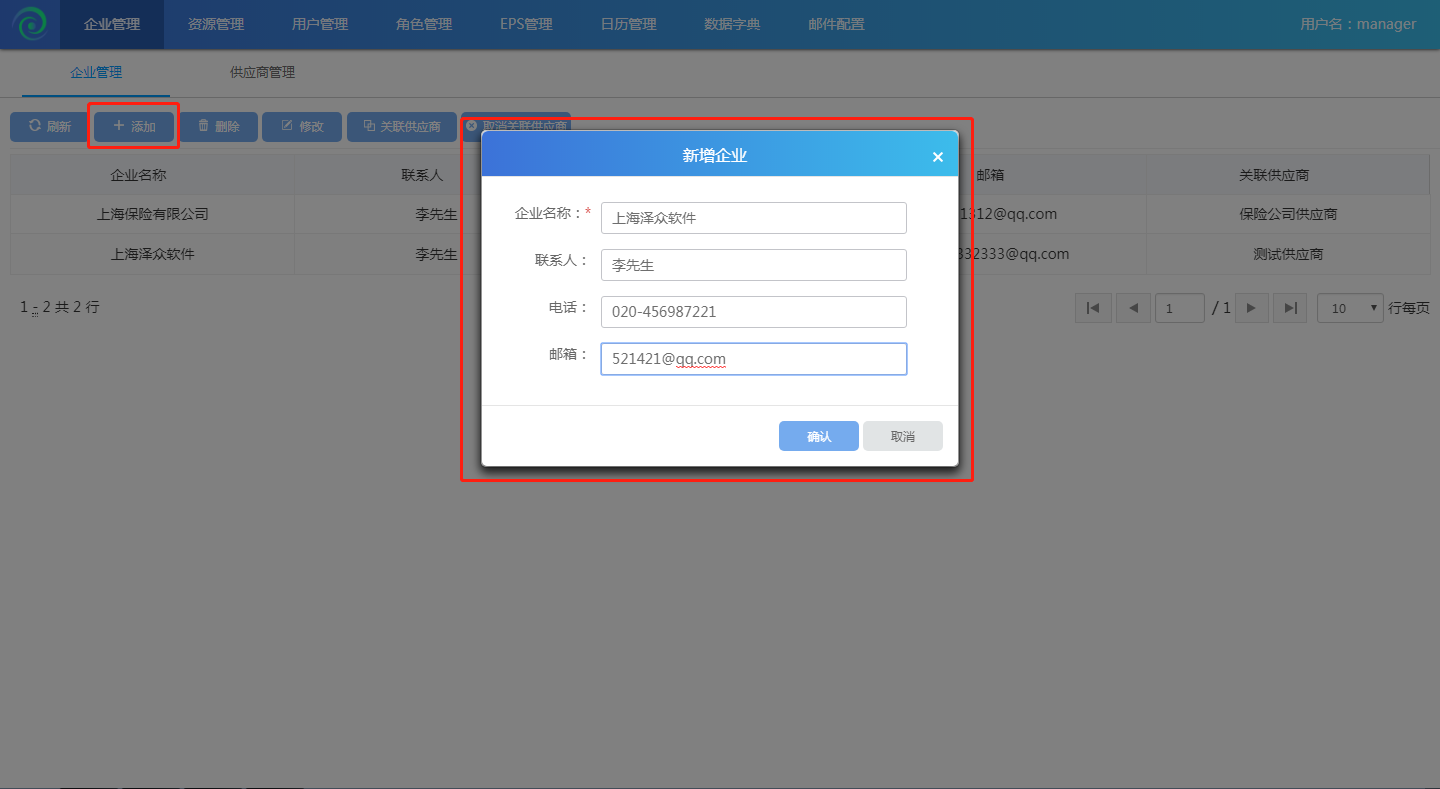
Task: Open 邮件配置 menu in top navigation
Action: tap(836, 24)
